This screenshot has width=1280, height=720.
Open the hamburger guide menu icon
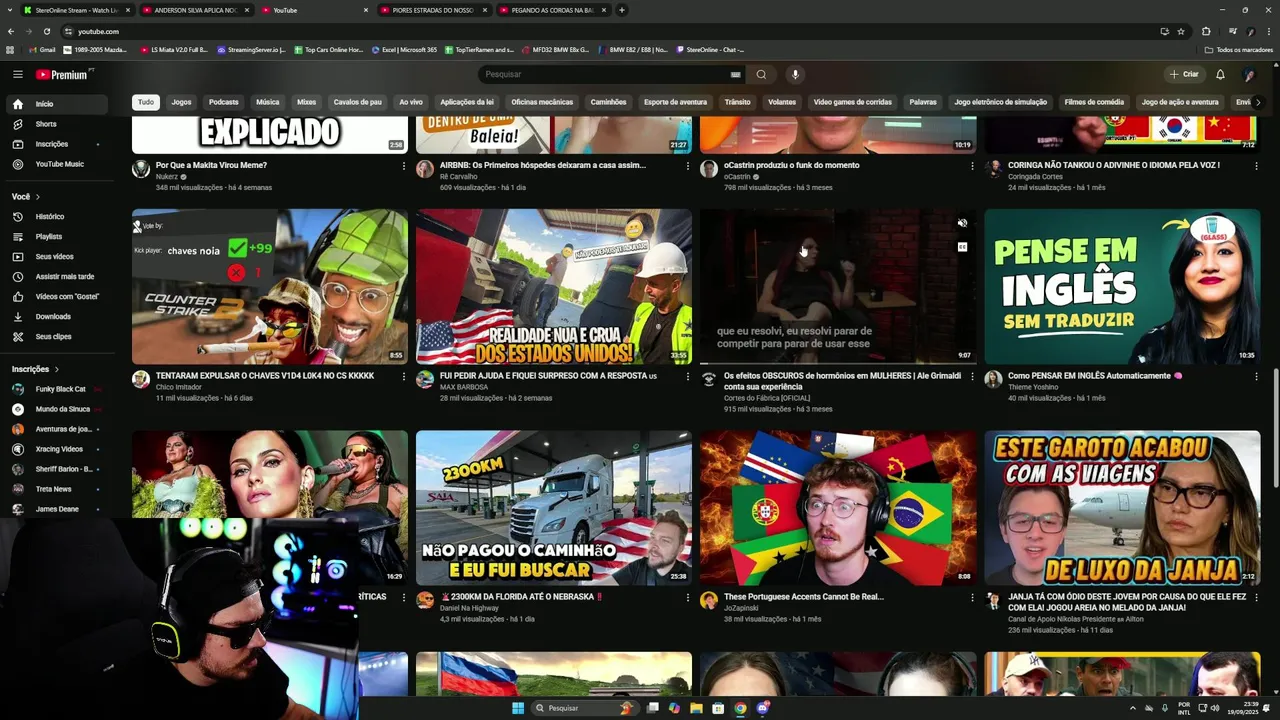(x=17, y=74)
